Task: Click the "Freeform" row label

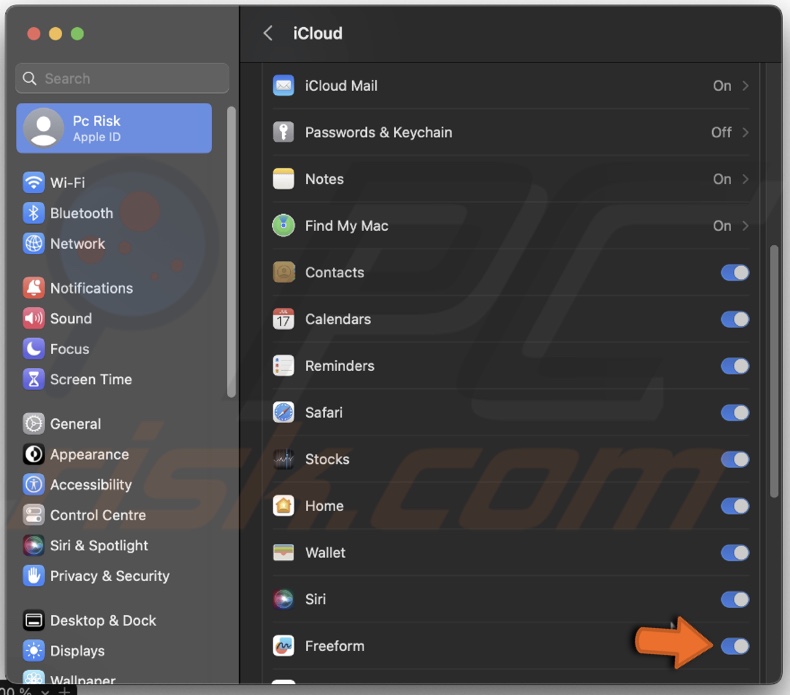Action: click(x=335, y=646)
